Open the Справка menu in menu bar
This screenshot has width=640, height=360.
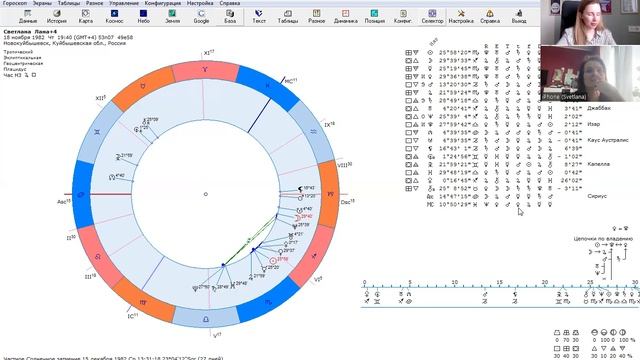229,3
